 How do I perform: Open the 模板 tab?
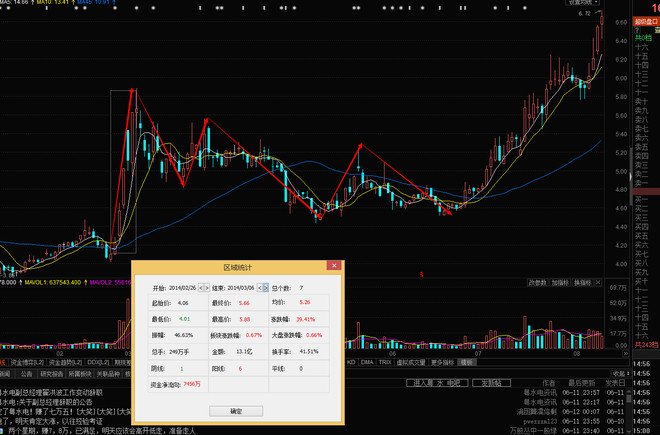(x=466, y=362)
